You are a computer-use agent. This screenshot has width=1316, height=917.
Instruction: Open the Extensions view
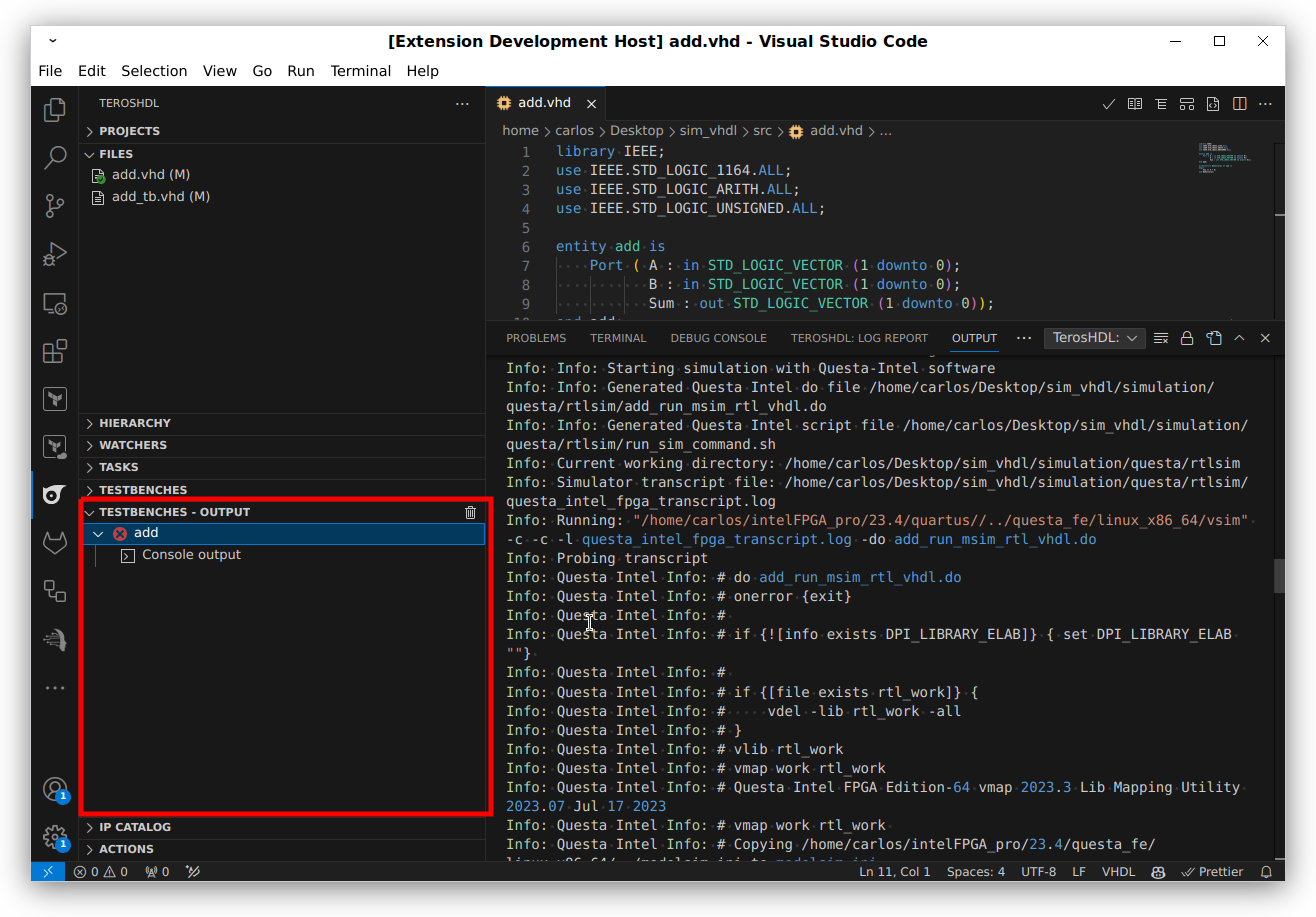click(55, 351)
